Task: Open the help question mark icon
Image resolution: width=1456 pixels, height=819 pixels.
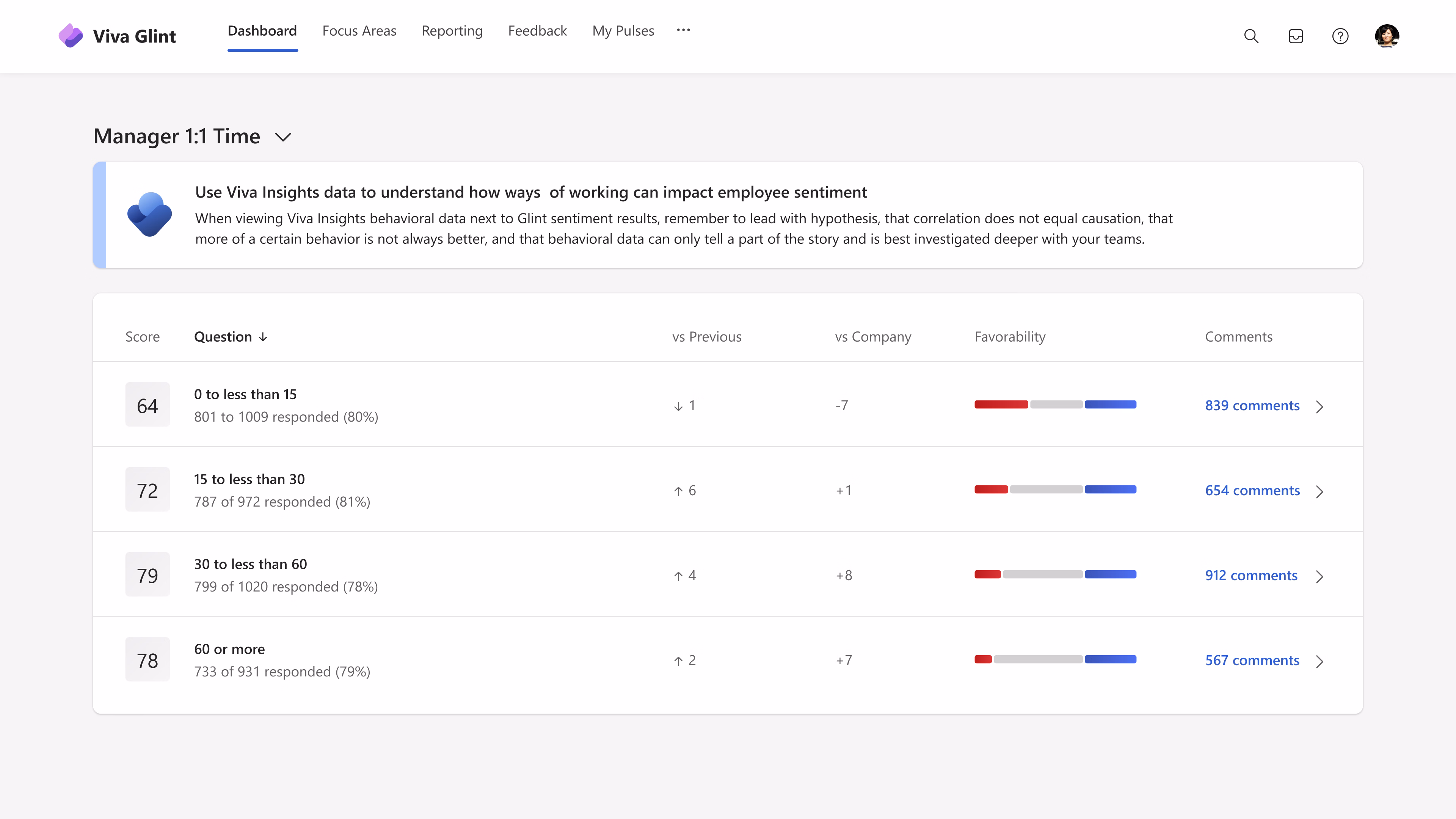Action: click(1340, 36)
